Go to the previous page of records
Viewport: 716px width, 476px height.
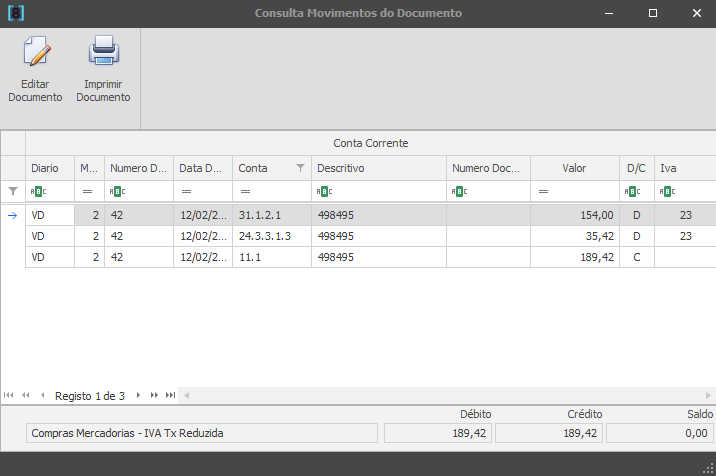25,396
